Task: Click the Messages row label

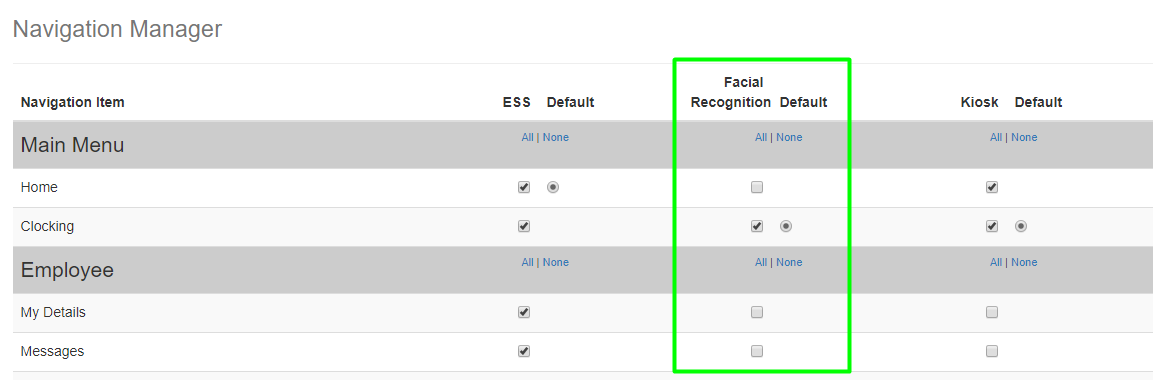Action: point(52,351)
